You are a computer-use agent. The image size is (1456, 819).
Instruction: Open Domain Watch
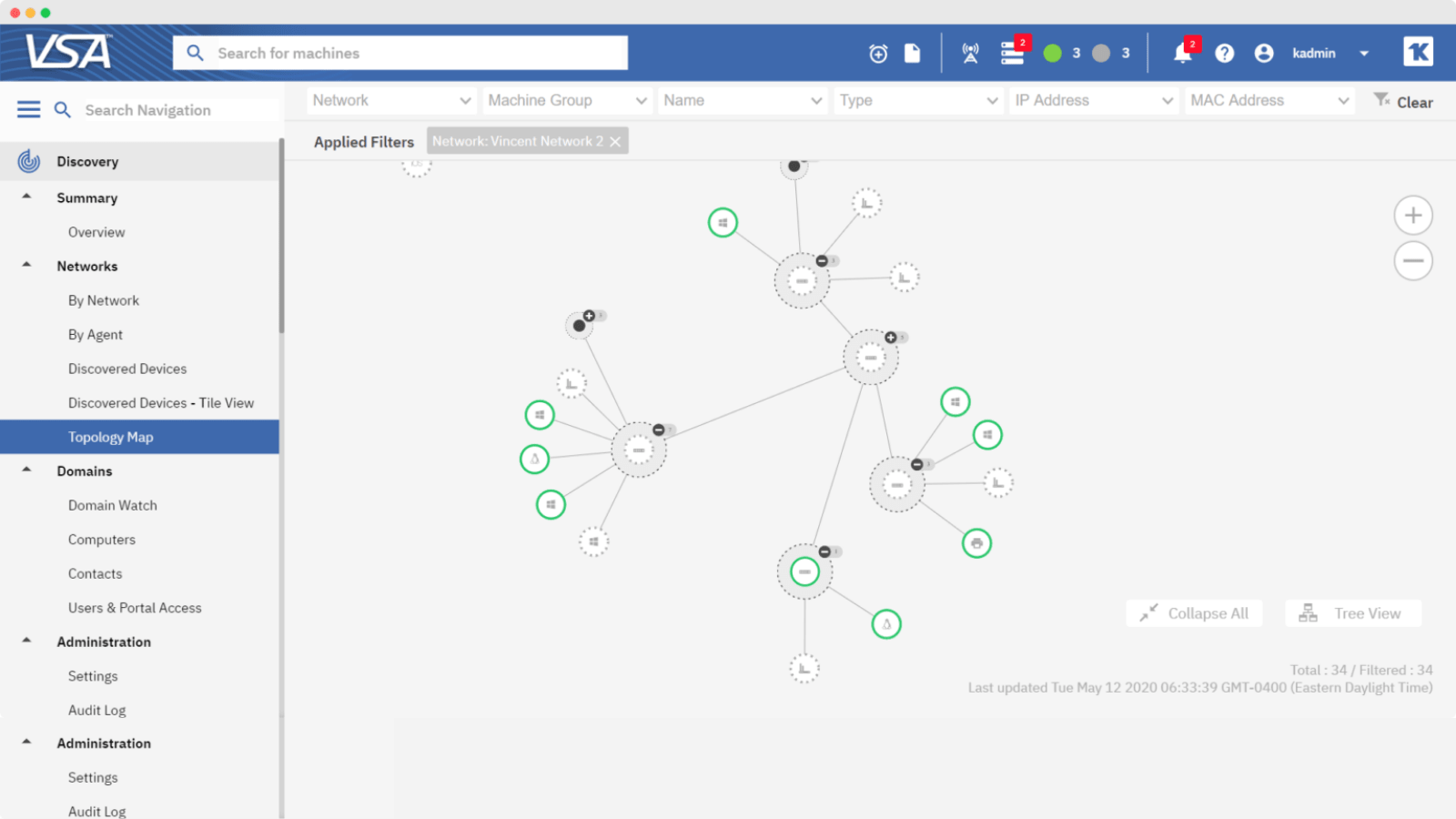coord(113,505)
